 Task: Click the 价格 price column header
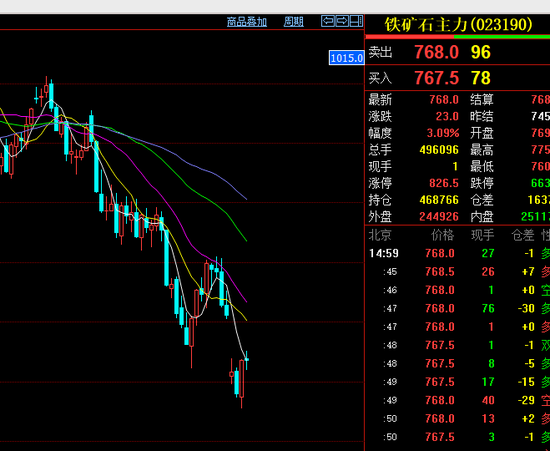(442, 235)
